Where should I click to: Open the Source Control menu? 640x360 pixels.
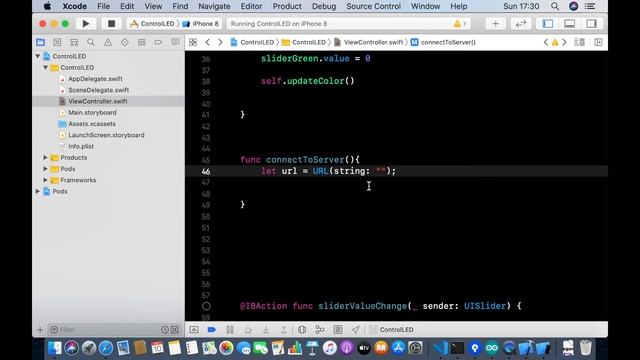[x=373, y=6]
